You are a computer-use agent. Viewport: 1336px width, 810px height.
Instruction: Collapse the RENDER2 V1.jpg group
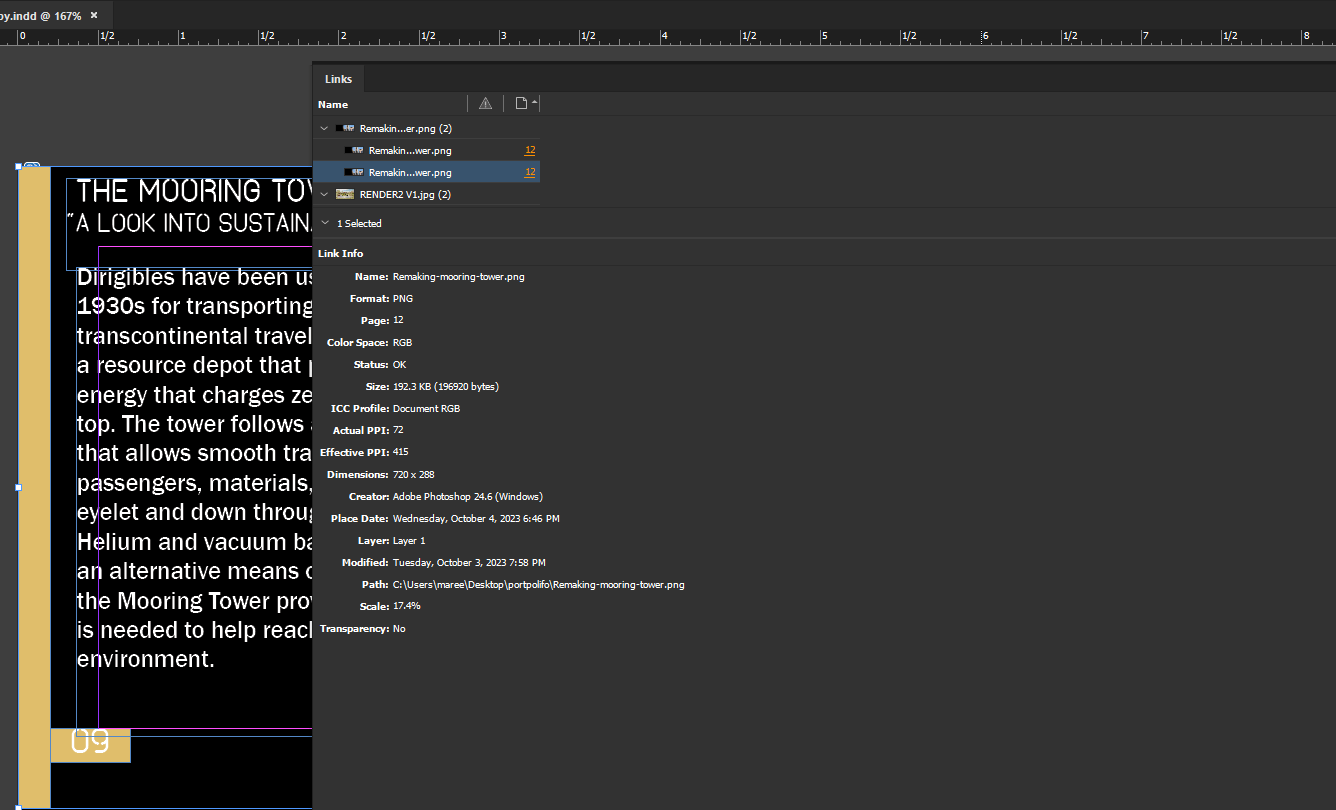click(323, 194)
